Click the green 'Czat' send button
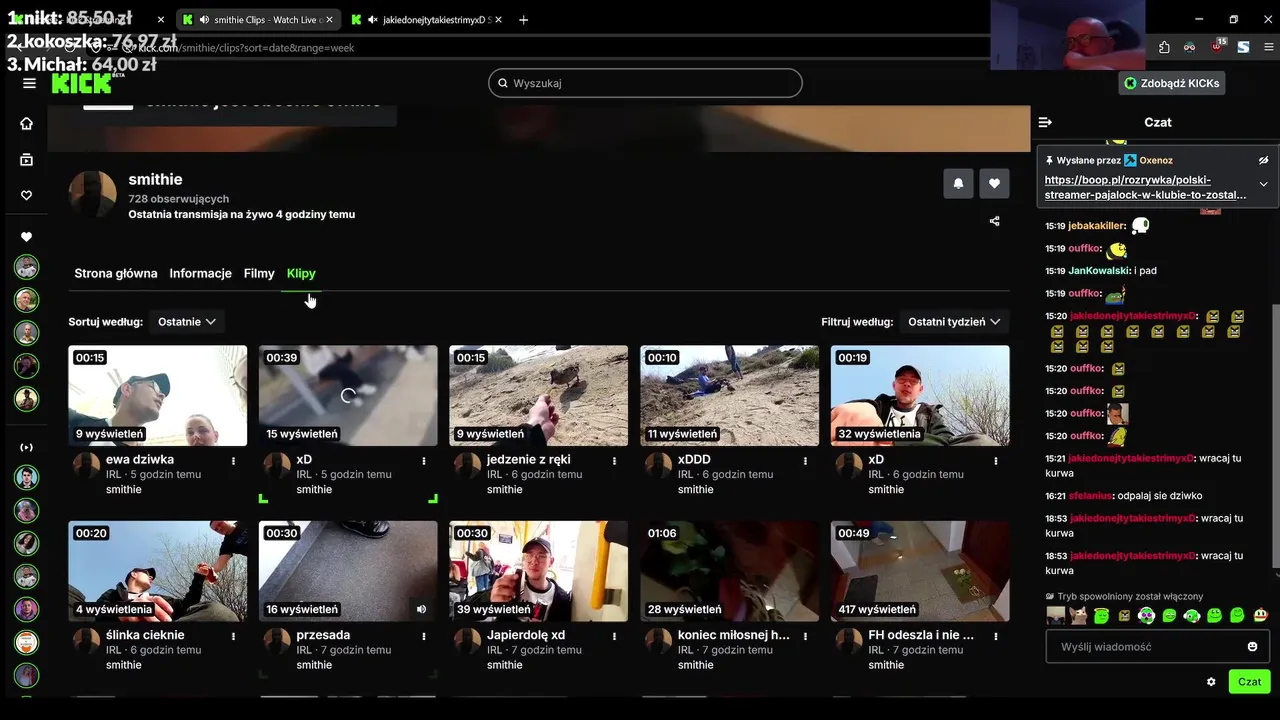This screenshot has height=720, width=1280. [x=1249, y=682]
